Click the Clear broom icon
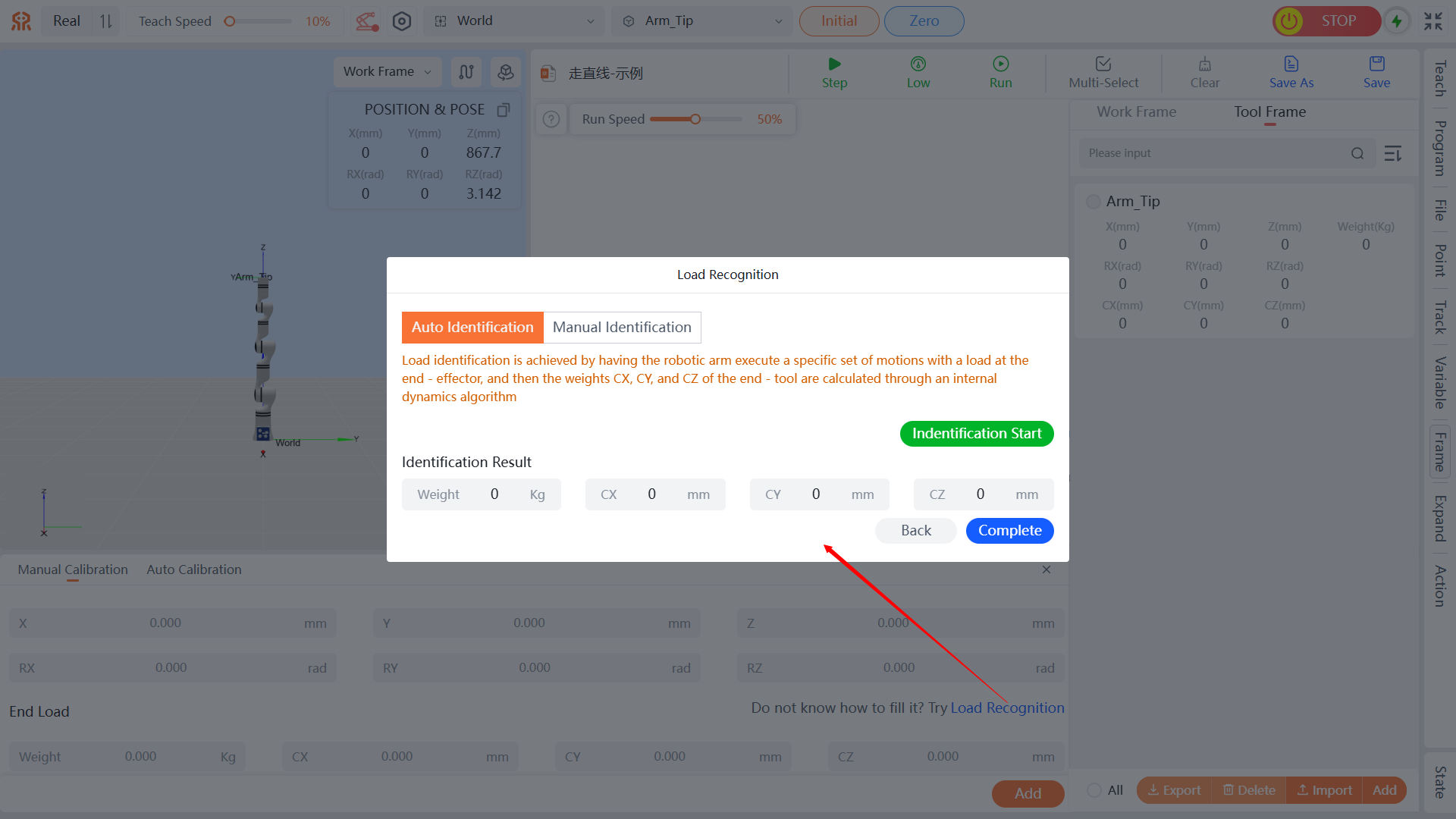This screenshot has width=1456, height=819. (1204, 64)
